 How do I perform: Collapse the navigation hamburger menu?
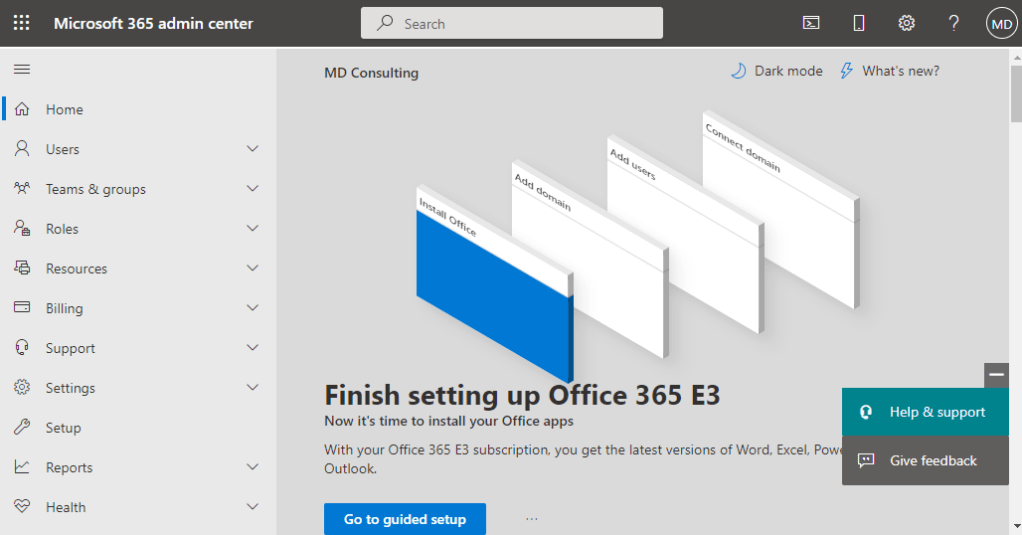[x=21, y=69]
